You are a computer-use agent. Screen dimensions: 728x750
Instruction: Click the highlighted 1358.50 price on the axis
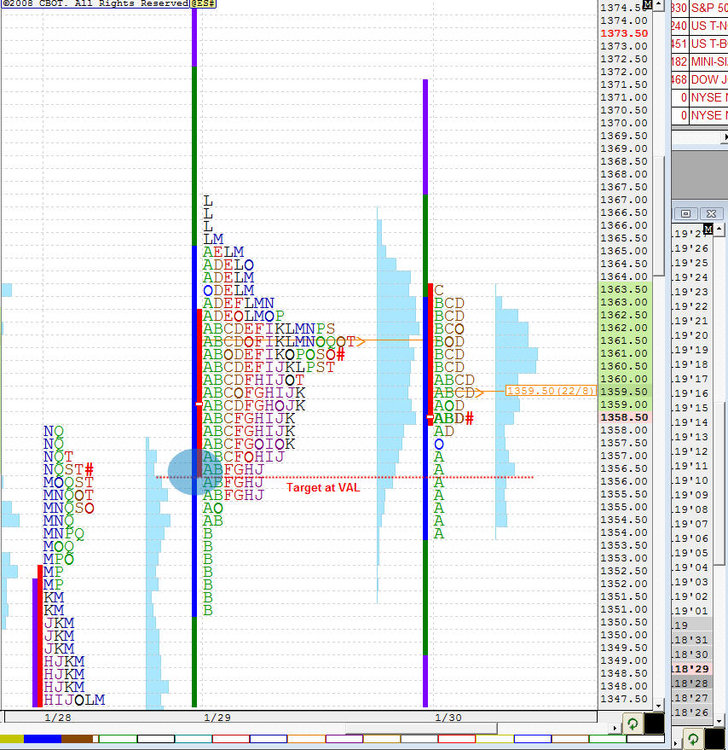[x=624, y=417]
